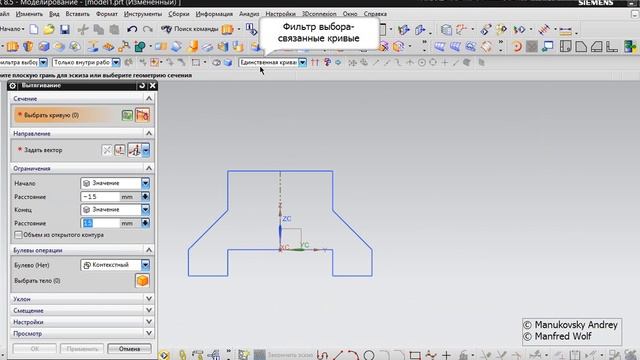The image size is (640, 360).
Task: Collapse the Булевы операции section
Action: pyautogui.click(x=149, y=250)
